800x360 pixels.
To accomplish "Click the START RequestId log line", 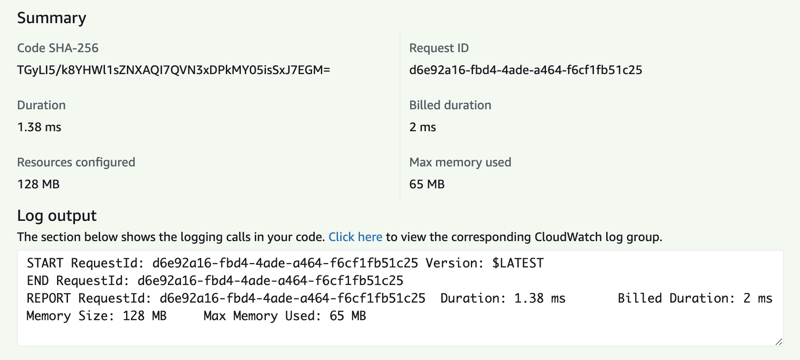I will (285, 264).
